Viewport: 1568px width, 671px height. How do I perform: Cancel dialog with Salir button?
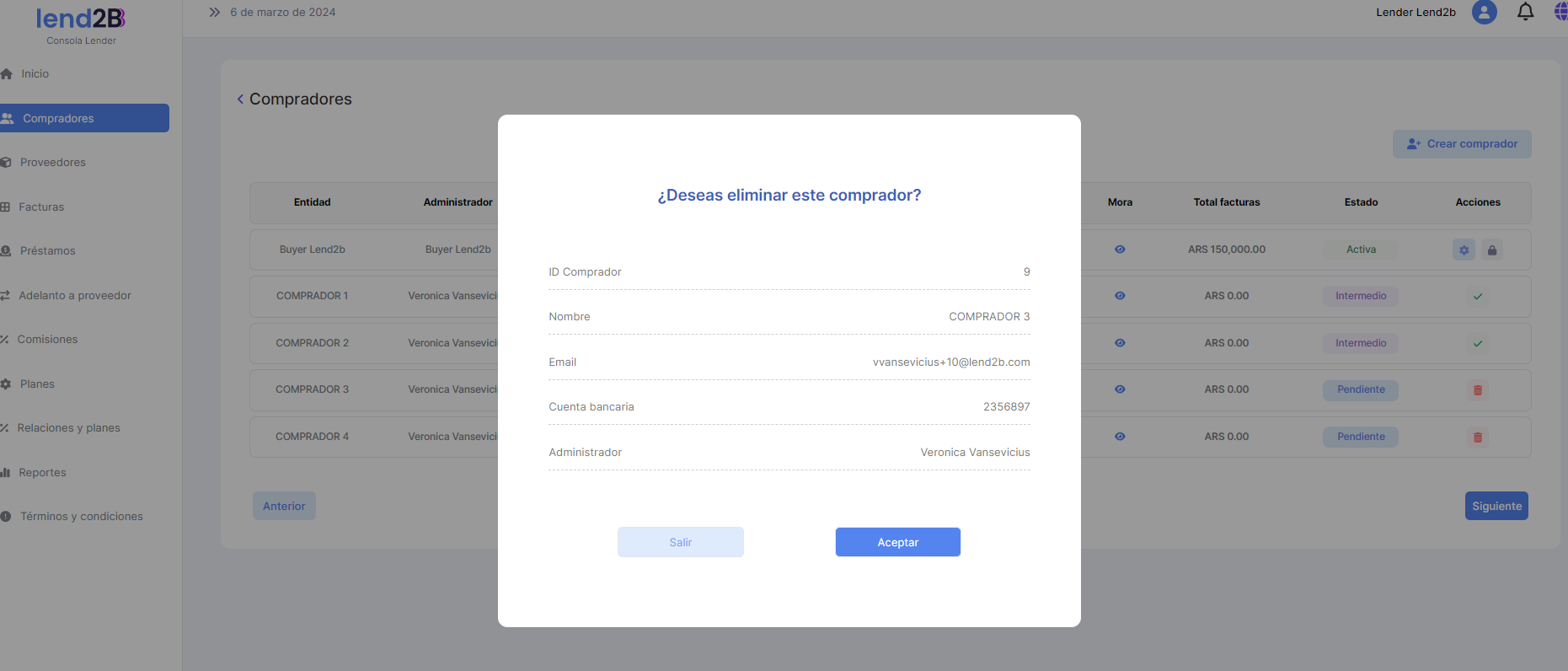click(x=680, y=542)
